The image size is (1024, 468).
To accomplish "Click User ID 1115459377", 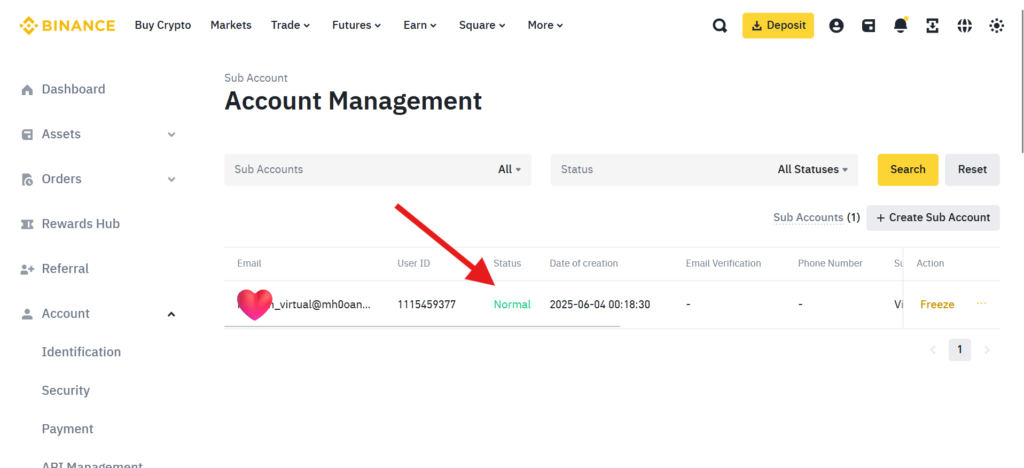I will 426,304.
